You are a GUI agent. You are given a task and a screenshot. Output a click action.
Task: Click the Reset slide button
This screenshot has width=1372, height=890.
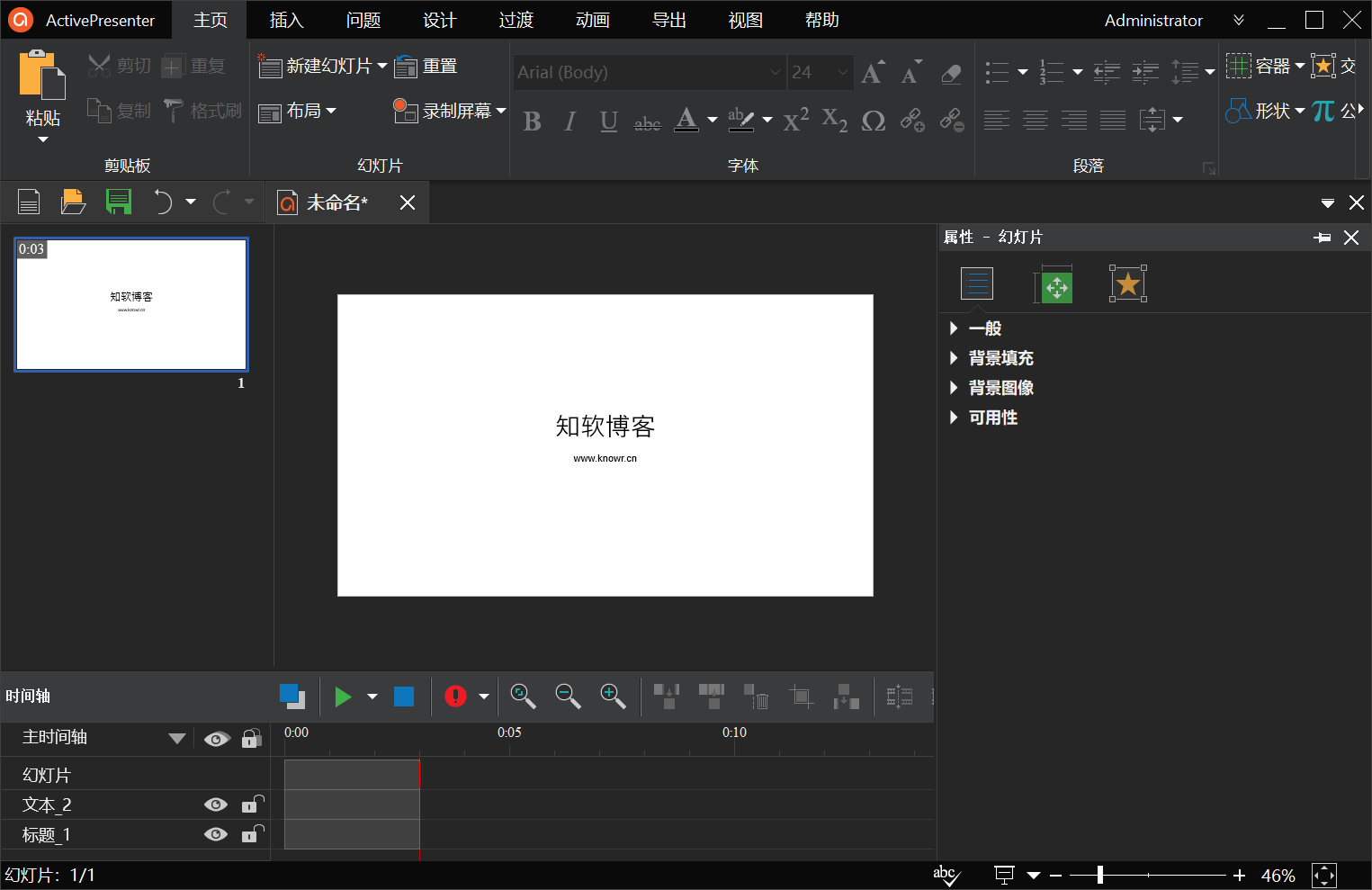[x=426, y=66]
